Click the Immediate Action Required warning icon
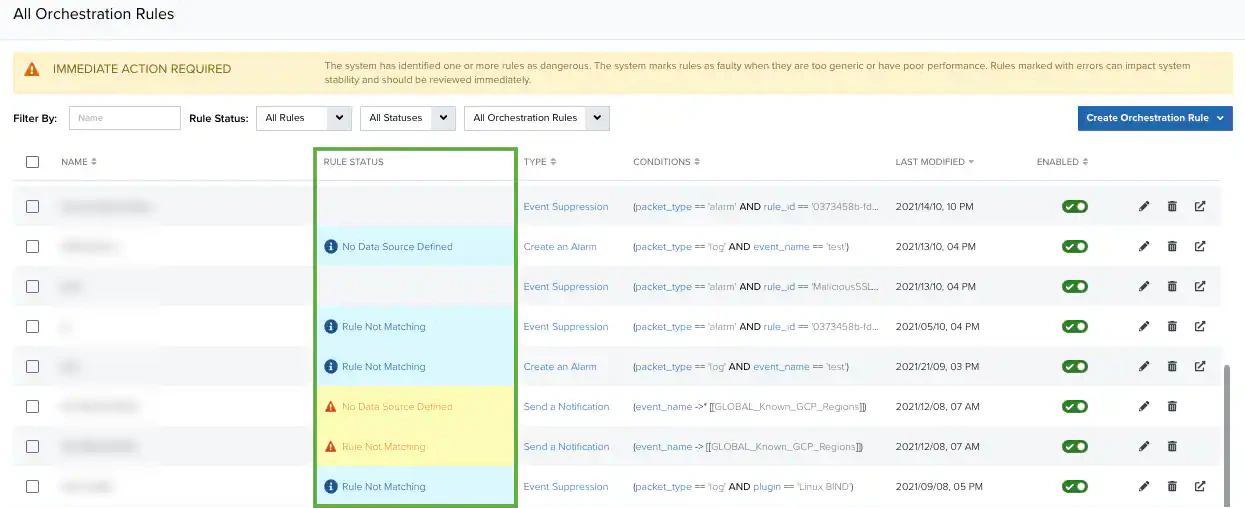1245x508 pixels. (32, 70)
